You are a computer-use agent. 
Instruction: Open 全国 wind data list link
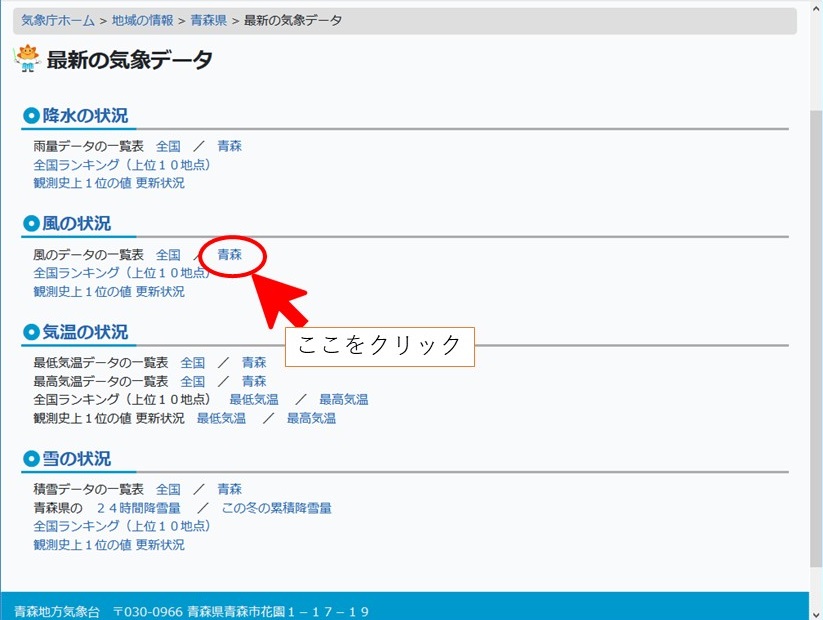[x=168, y=255]
